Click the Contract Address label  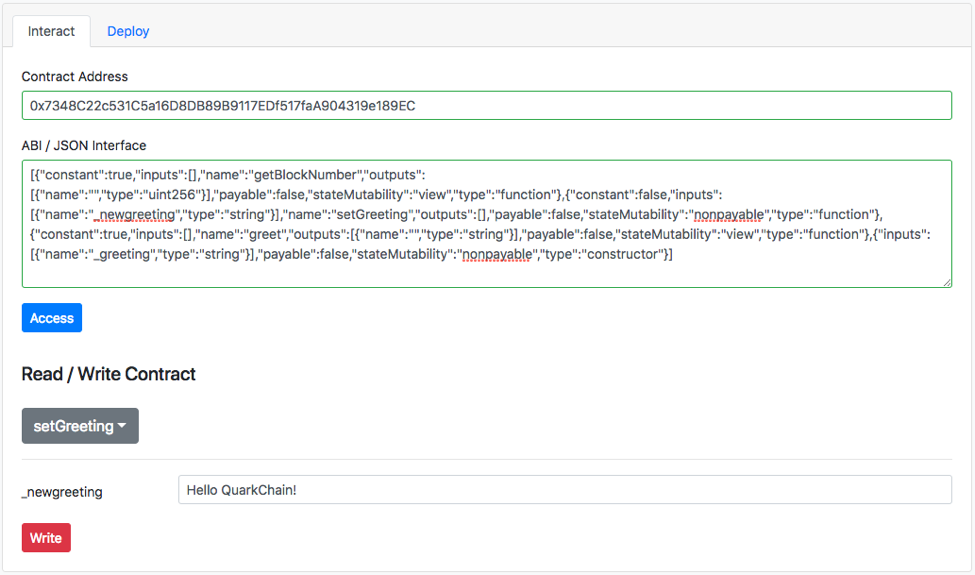(x=75, y=76)
